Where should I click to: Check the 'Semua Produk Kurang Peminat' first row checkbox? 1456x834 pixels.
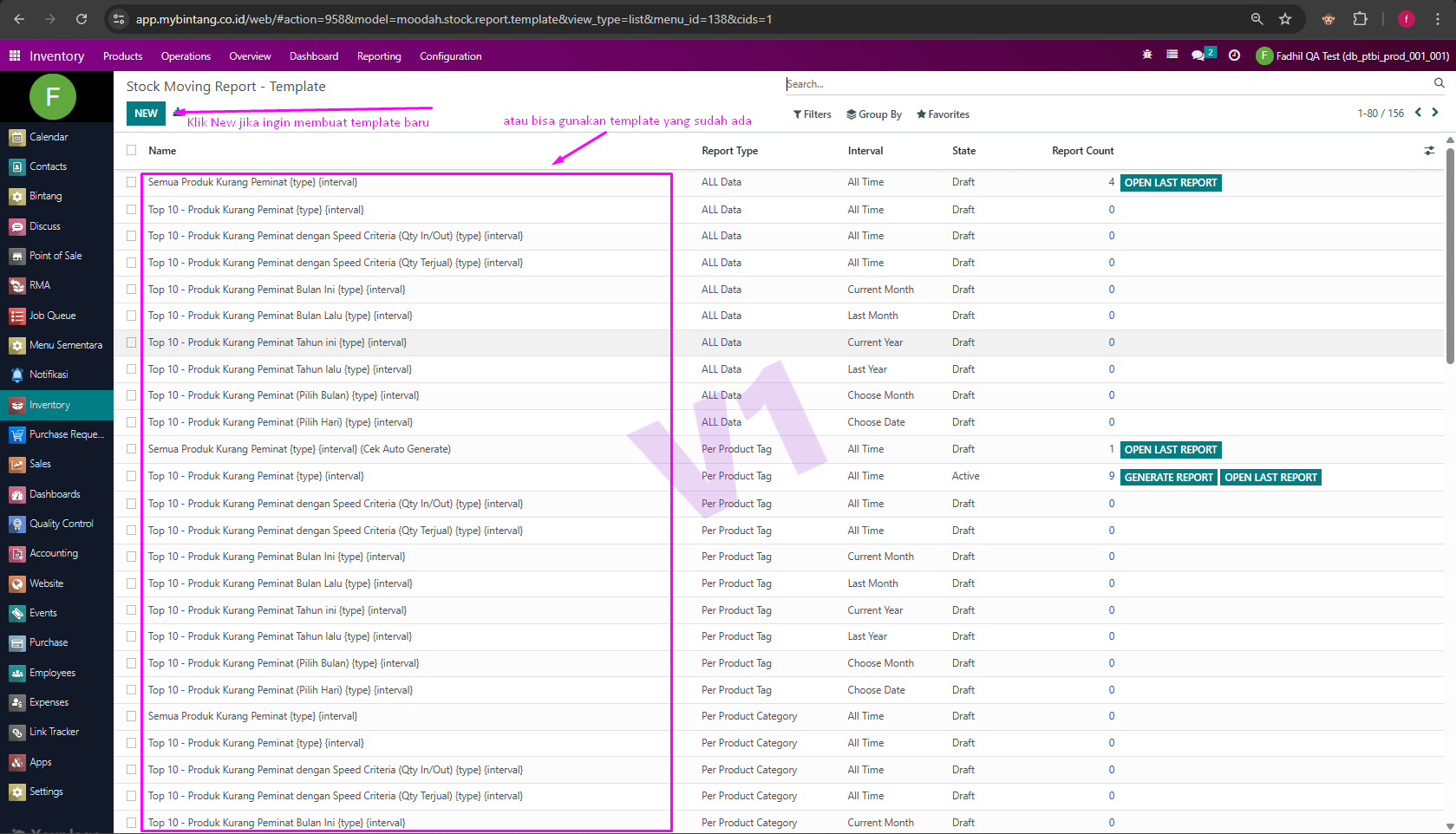pyautogui.click(x=132, y=182)
